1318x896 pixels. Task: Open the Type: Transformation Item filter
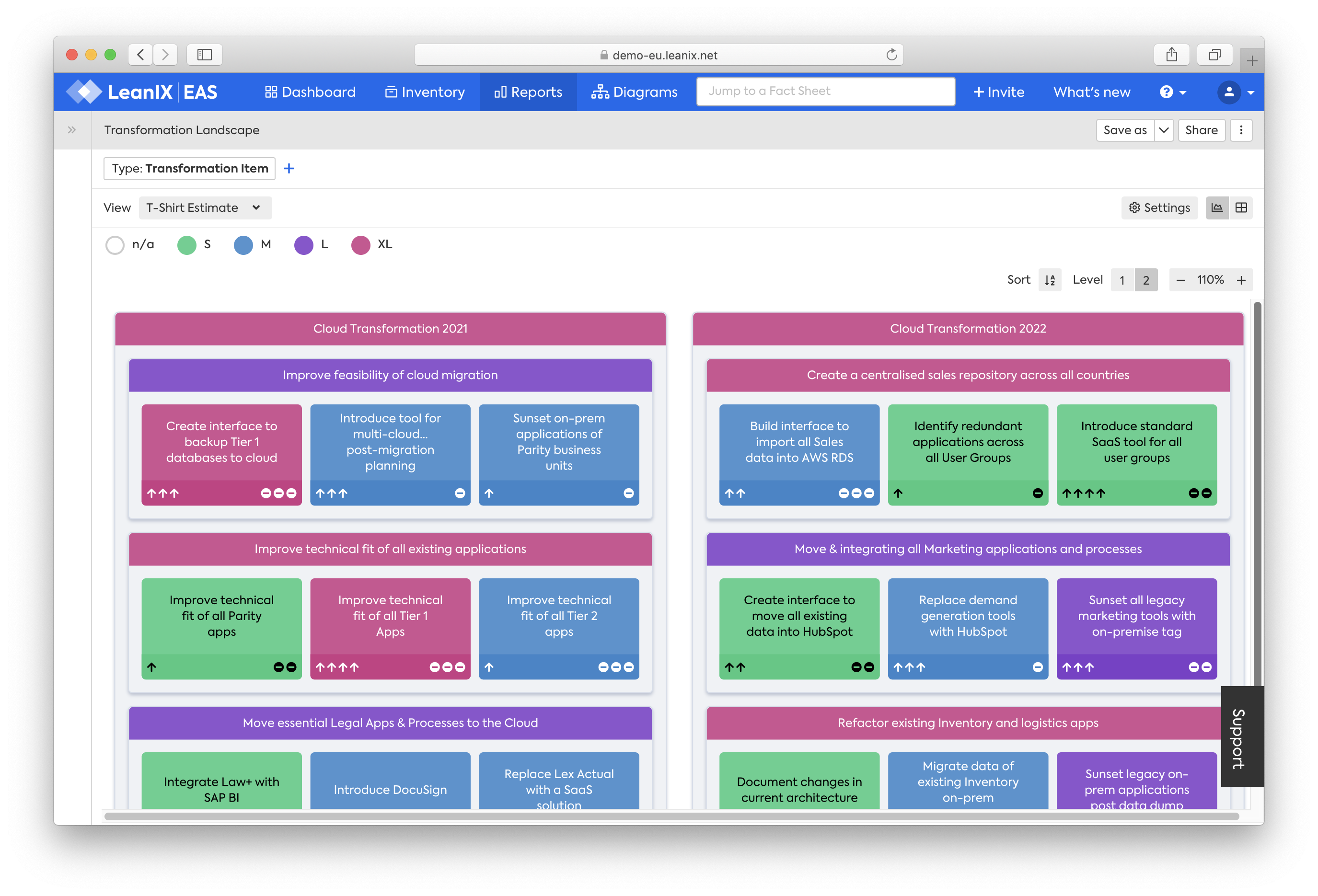click(189, 169)
